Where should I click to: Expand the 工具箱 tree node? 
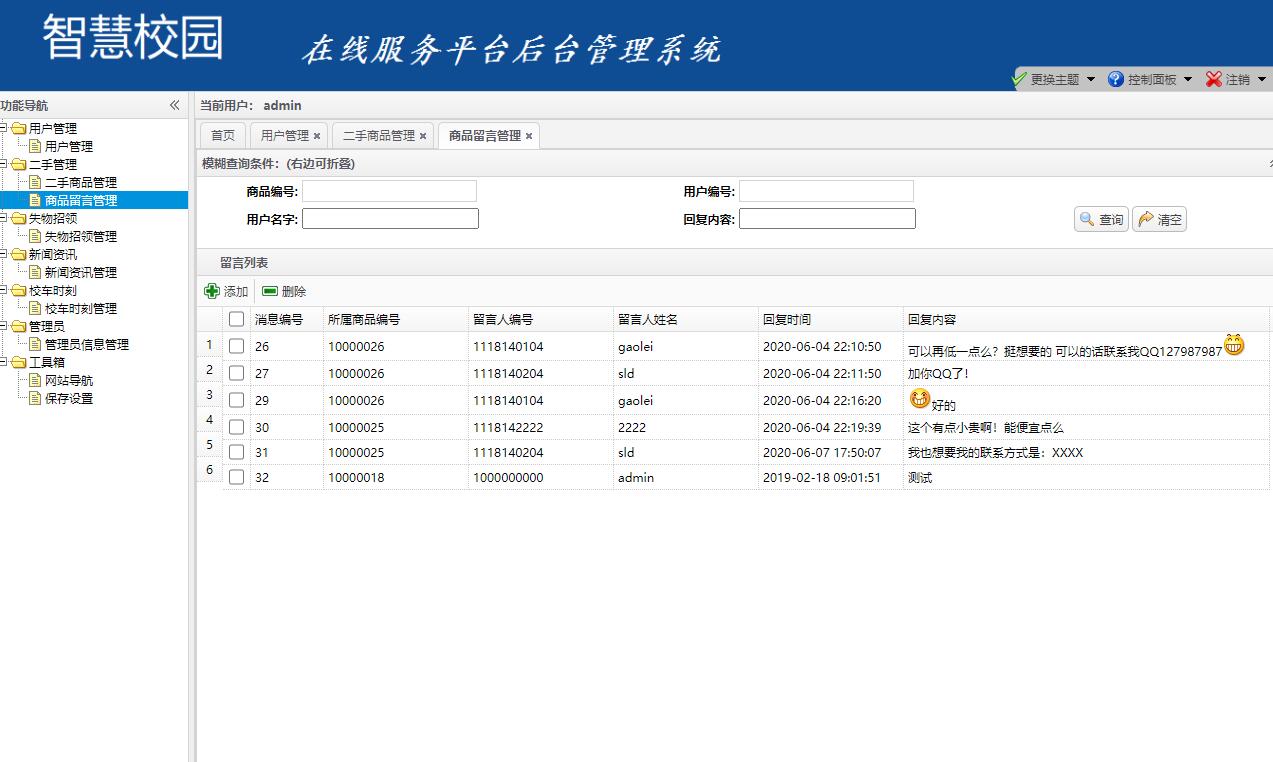tap(7, 362)
